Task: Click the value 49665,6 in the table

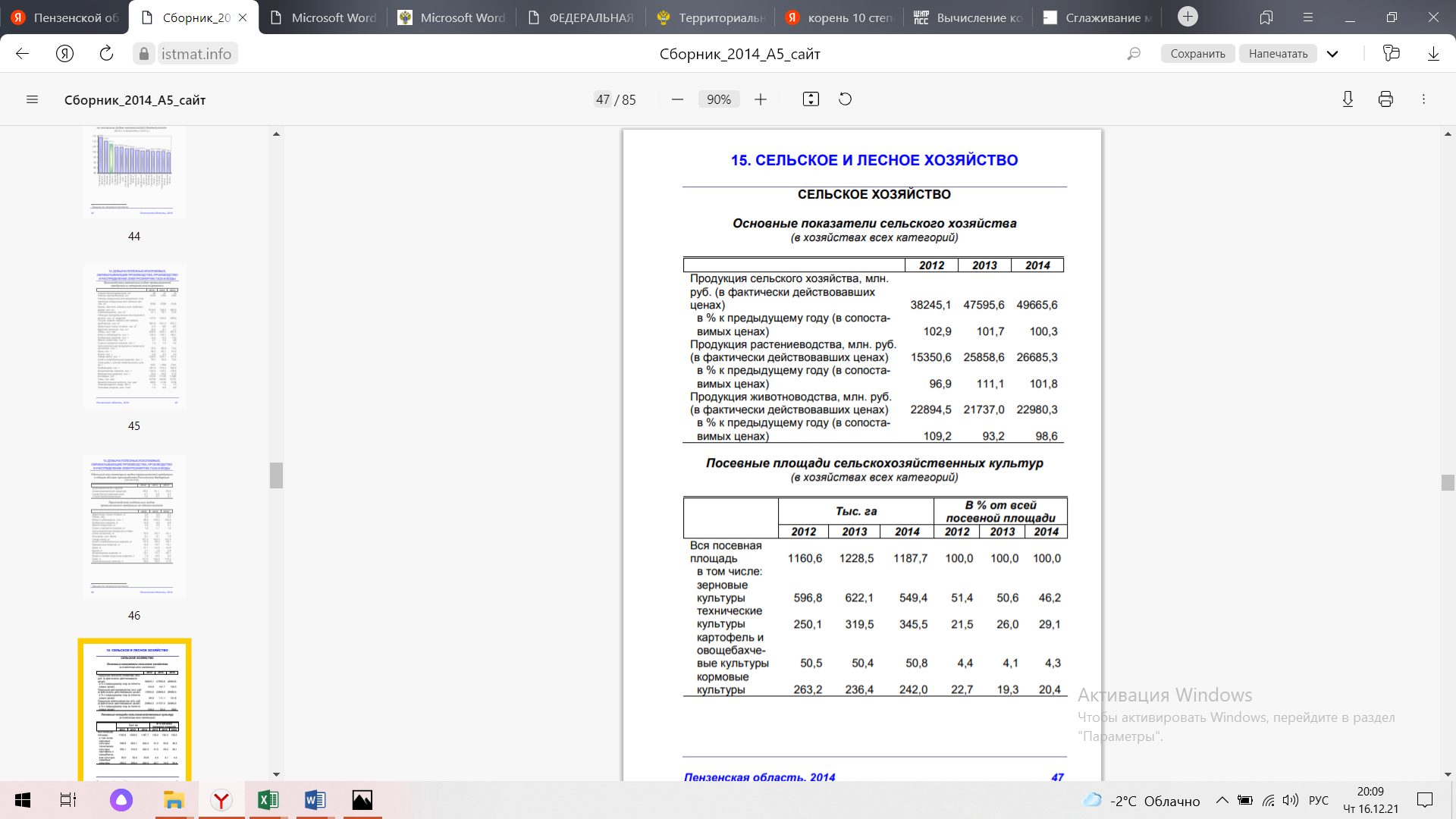Action: (1037, 305)
